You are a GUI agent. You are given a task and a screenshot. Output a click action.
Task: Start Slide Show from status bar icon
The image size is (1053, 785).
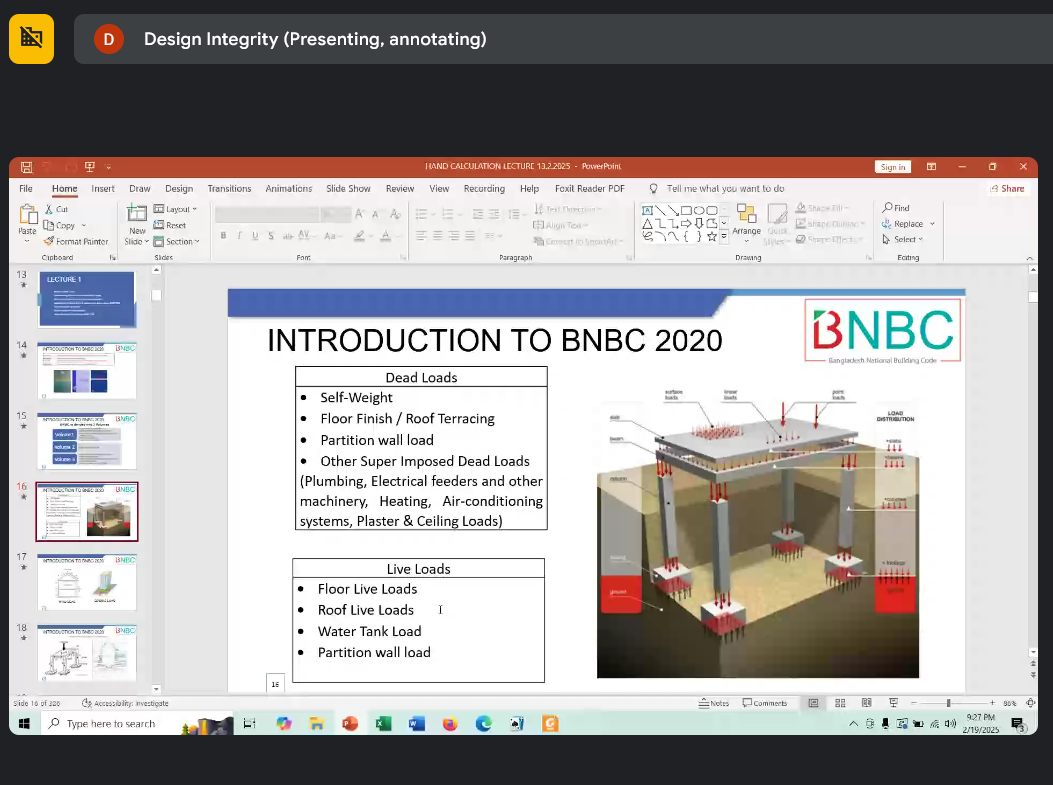(x=893, y=703)
